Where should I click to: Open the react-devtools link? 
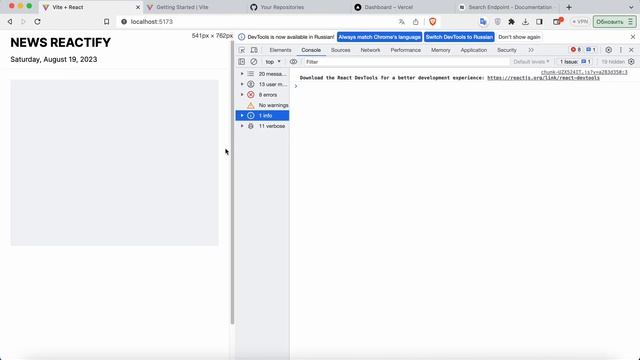pyautogui.click(x=543, y=78)
